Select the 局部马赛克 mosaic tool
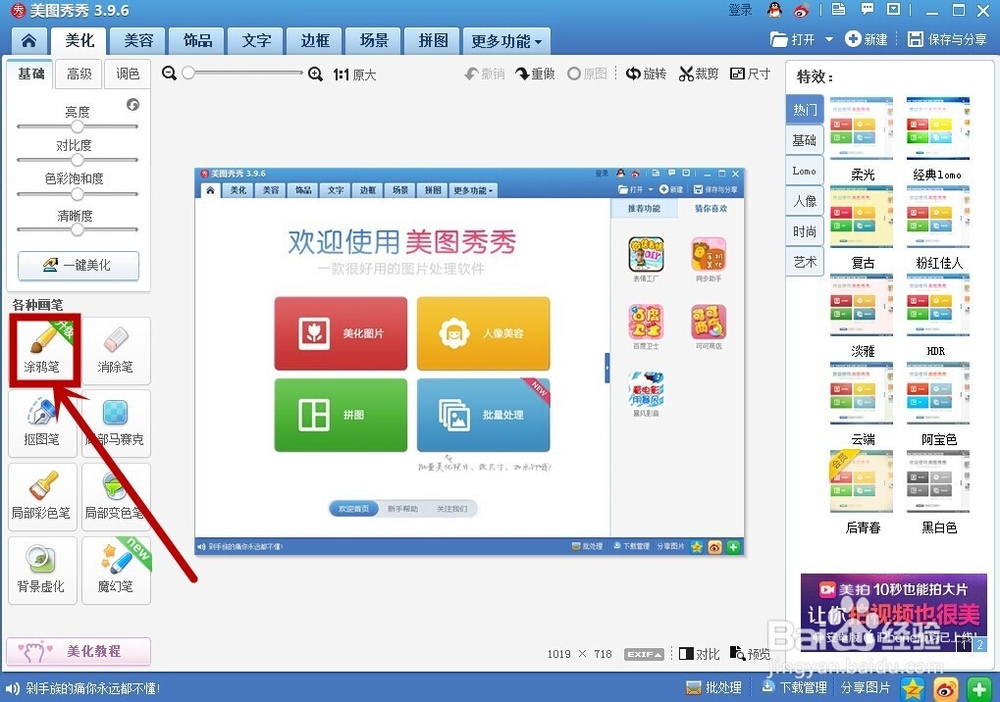The height and width of the screenshot is (702, 1000). click(x=116, y=423)
